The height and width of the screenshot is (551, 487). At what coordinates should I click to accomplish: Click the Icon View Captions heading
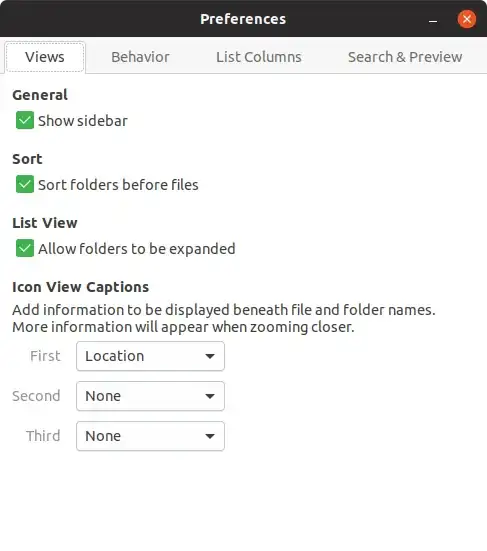80,287
